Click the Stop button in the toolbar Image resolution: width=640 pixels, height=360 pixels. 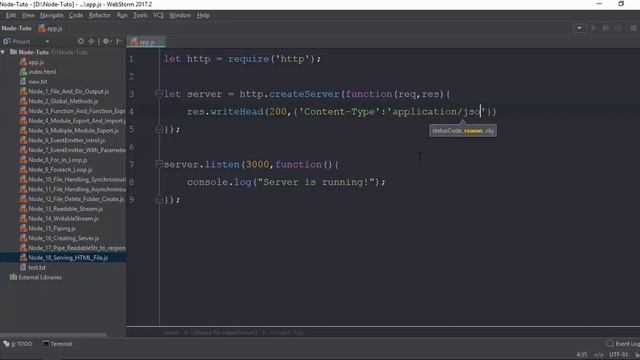633,28
